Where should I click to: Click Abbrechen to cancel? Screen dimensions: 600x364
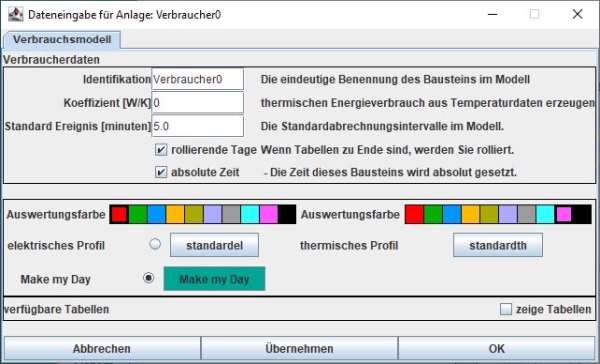tap(102, 349)
